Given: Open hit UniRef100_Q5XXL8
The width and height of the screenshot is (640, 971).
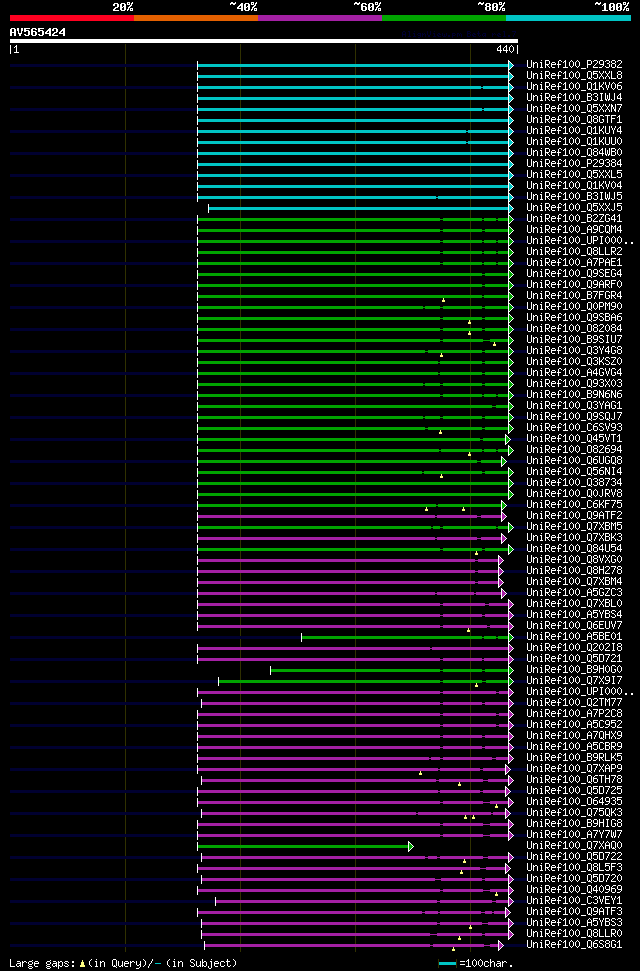Looking at the screenshot, I should pos(574,75).
